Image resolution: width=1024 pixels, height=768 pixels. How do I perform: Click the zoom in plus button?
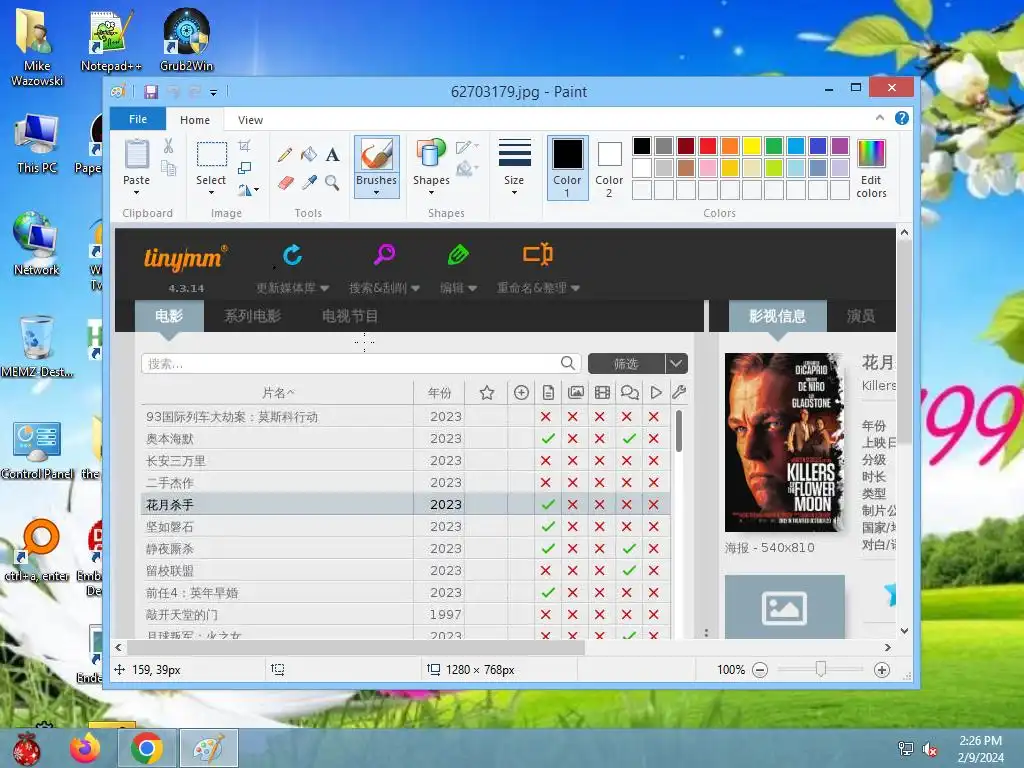point(882,670)
